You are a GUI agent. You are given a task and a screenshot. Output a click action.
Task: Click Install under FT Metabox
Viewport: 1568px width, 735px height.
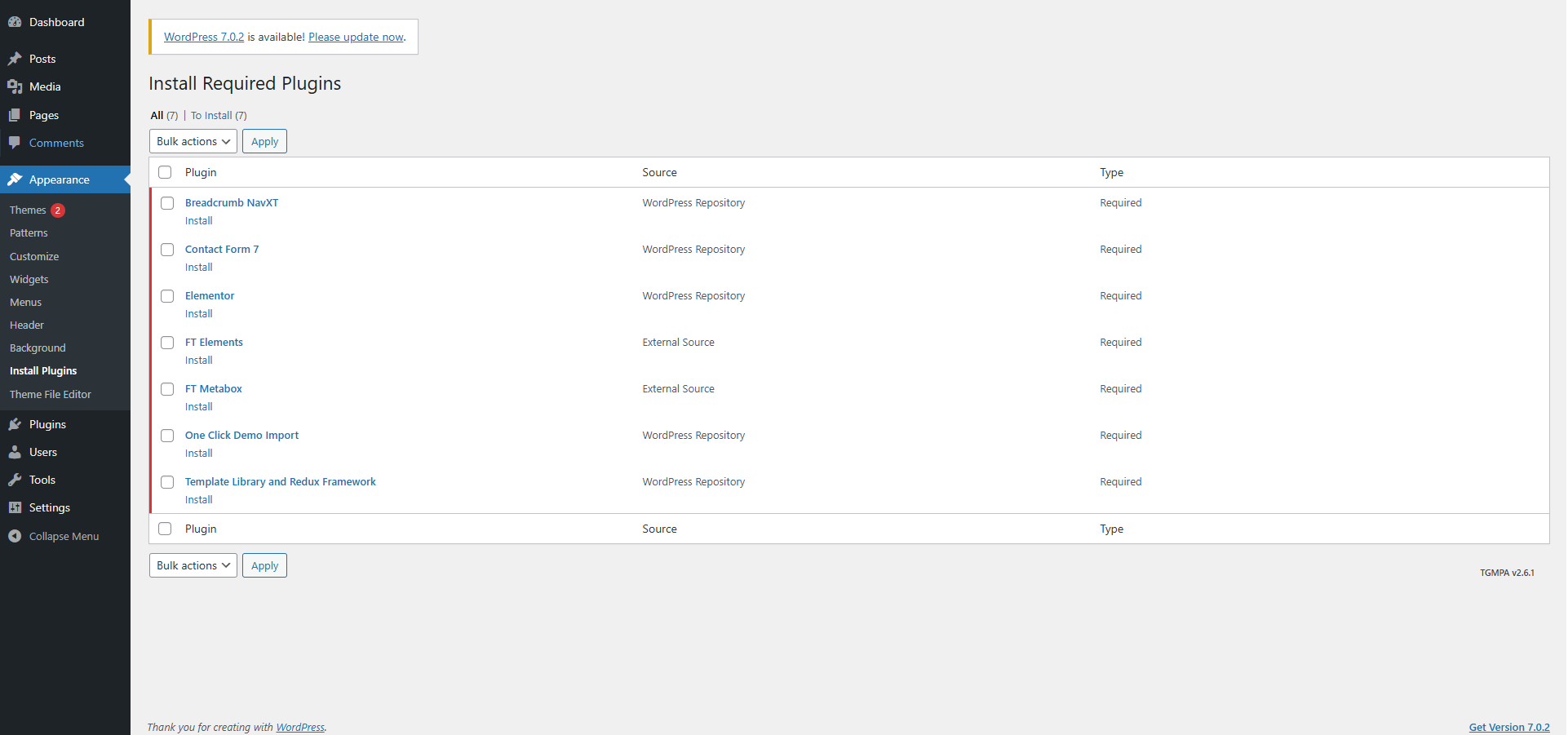199,407
